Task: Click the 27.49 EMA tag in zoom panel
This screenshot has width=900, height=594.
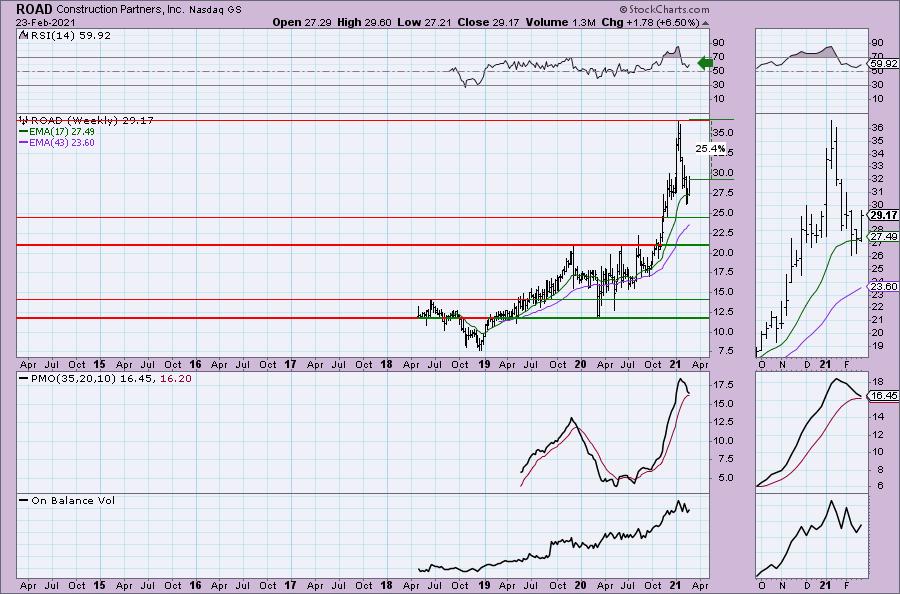Action: click(x=883, y=236)
